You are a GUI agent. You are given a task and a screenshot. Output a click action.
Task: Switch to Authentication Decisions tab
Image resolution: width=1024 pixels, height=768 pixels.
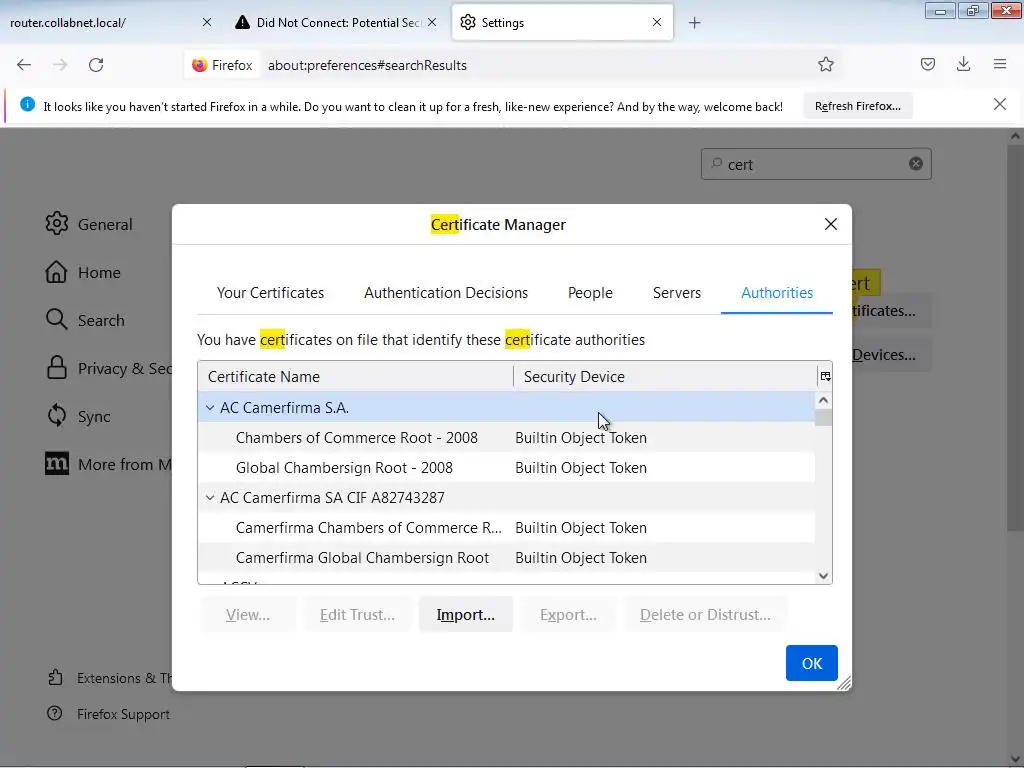(x=446, y=293)
